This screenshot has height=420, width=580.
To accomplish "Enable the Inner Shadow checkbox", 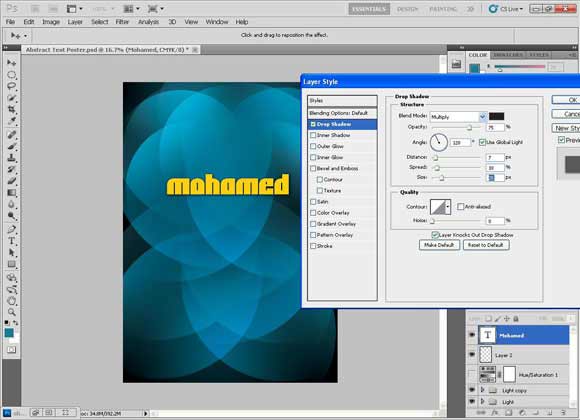I will click(x=313, y=135).
